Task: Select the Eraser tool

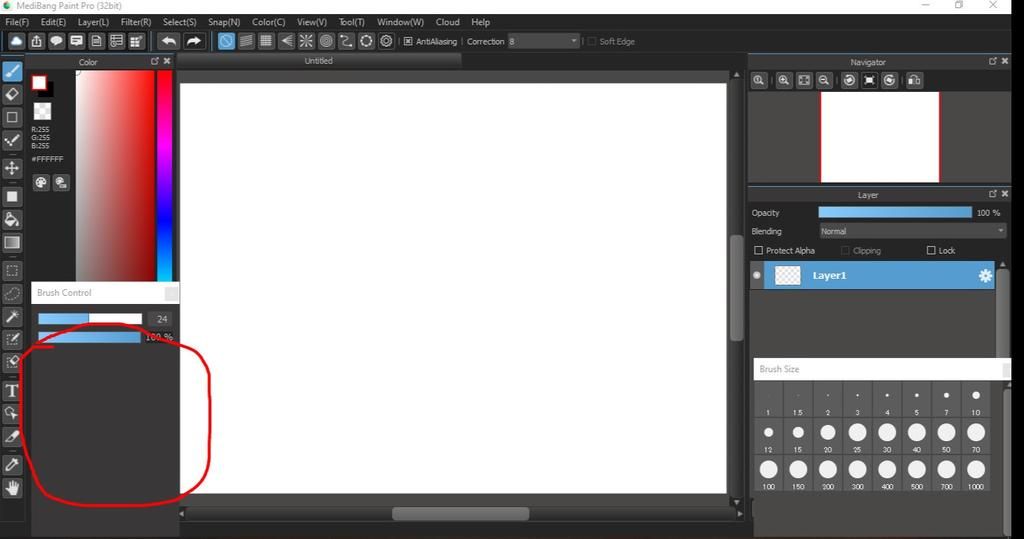Action: point(12,94)
